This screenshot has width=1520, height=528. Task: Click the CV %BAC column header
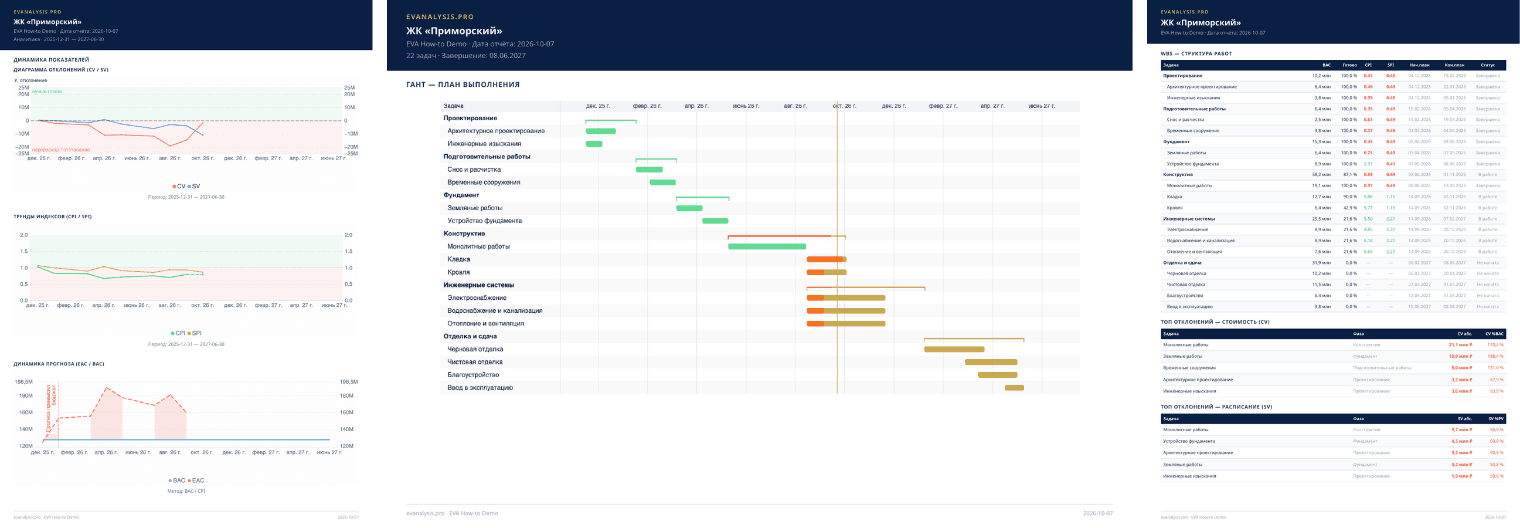[x=1495, y=333]
